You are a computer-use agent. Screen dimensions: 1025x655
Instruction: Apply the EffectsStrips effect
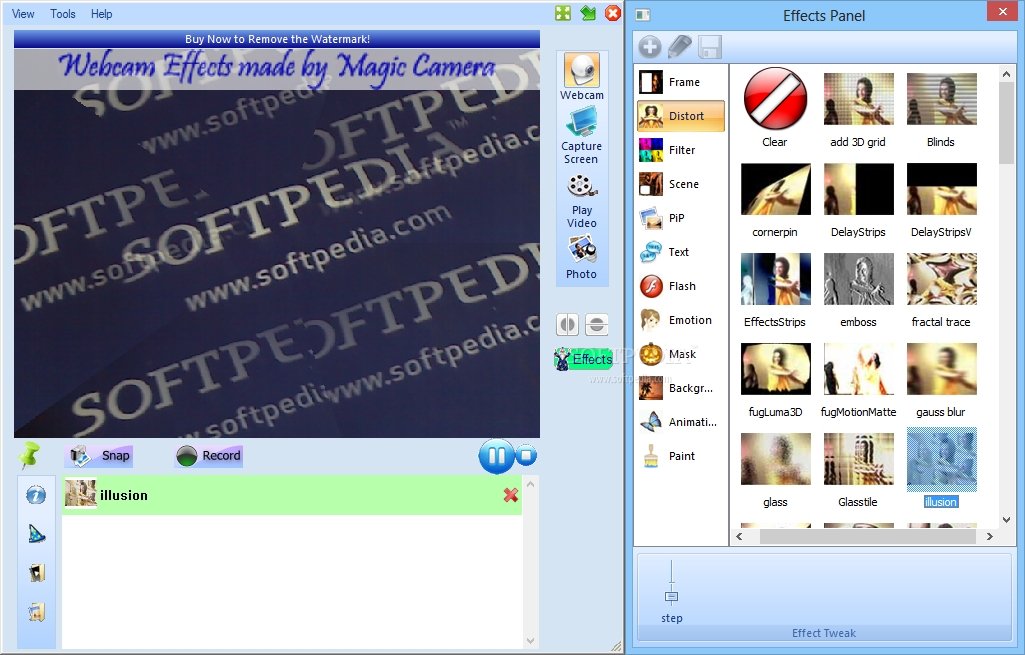click(x=775, y=279)
